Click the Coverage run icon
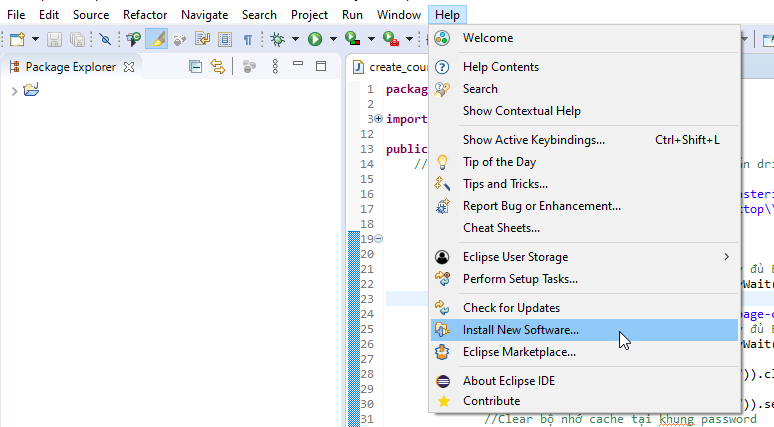The height and width of the screenshot is (427, 774). [352, 39]
